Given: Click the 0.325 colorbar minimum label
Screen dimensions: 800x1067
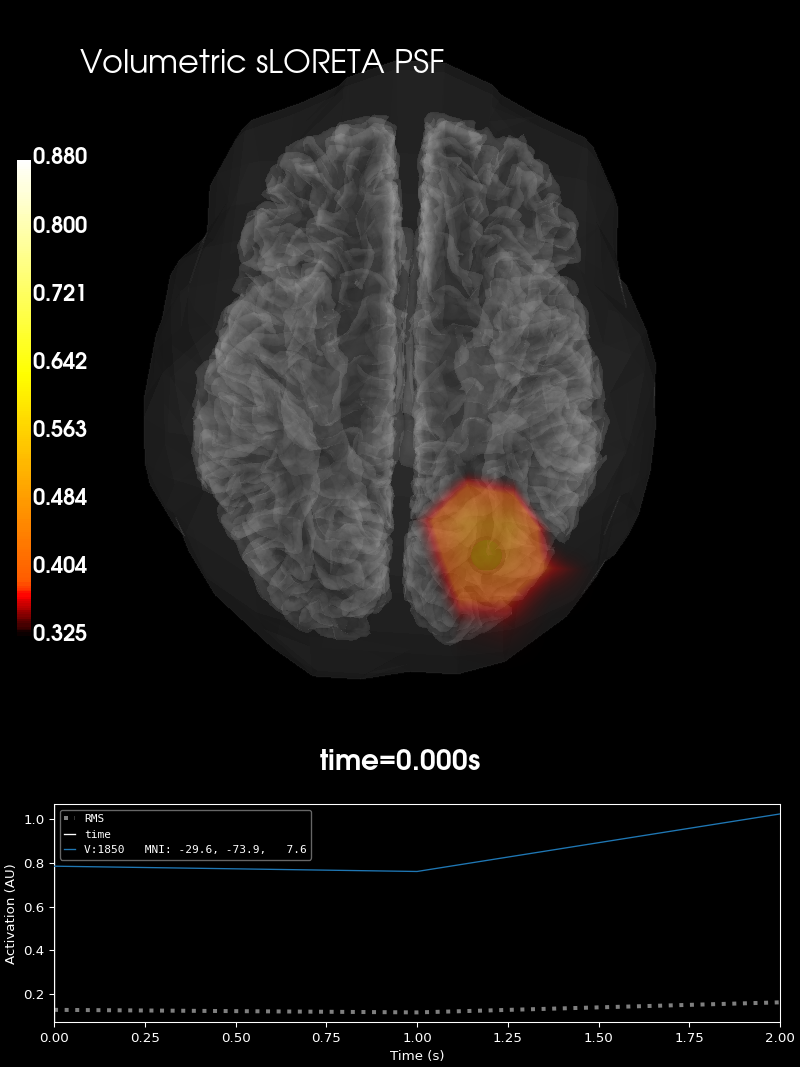Looking at the screenshot, I should click(60, 633).
